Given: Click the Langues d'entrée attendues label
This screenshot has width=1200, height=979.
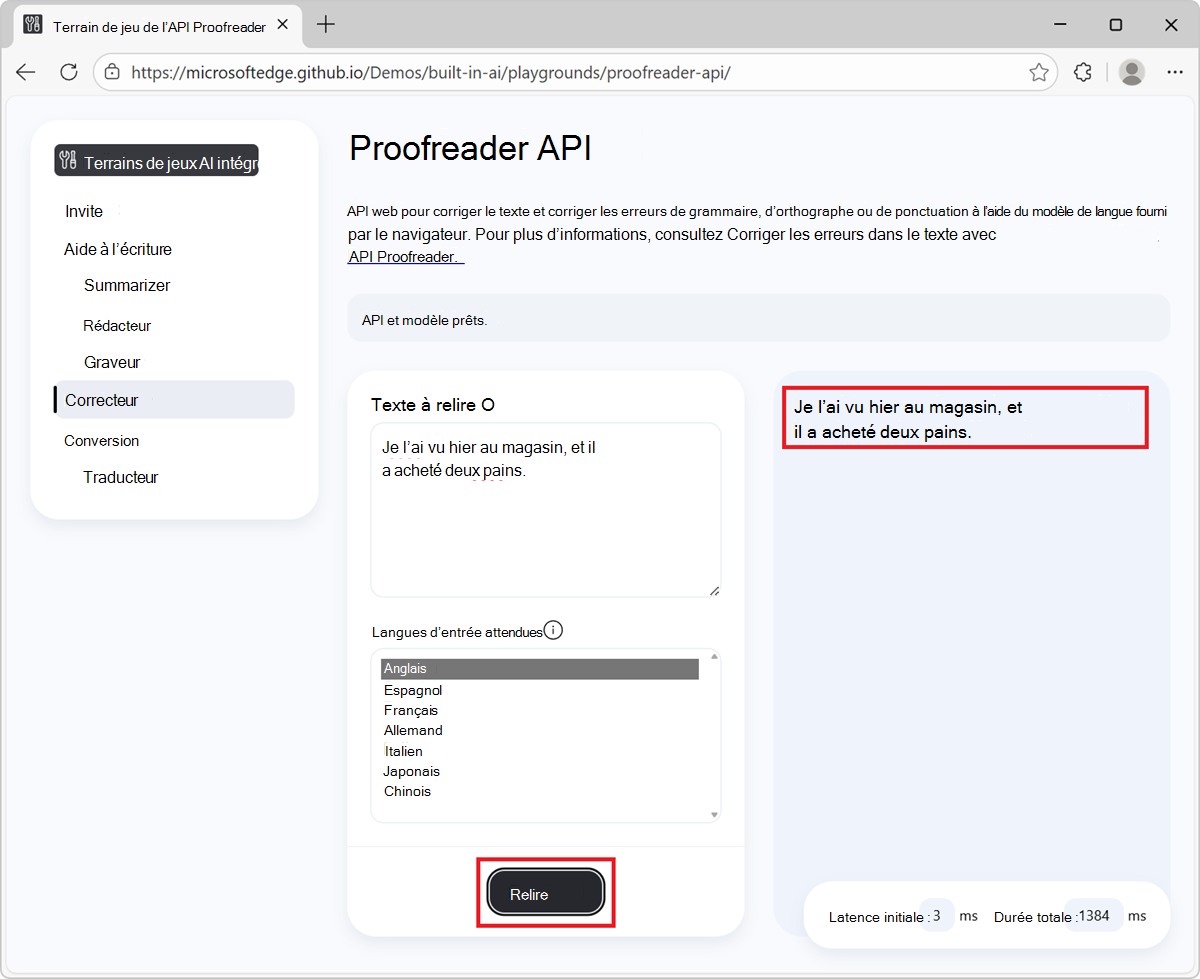Looking at the screenshot, I should point(457,632).
